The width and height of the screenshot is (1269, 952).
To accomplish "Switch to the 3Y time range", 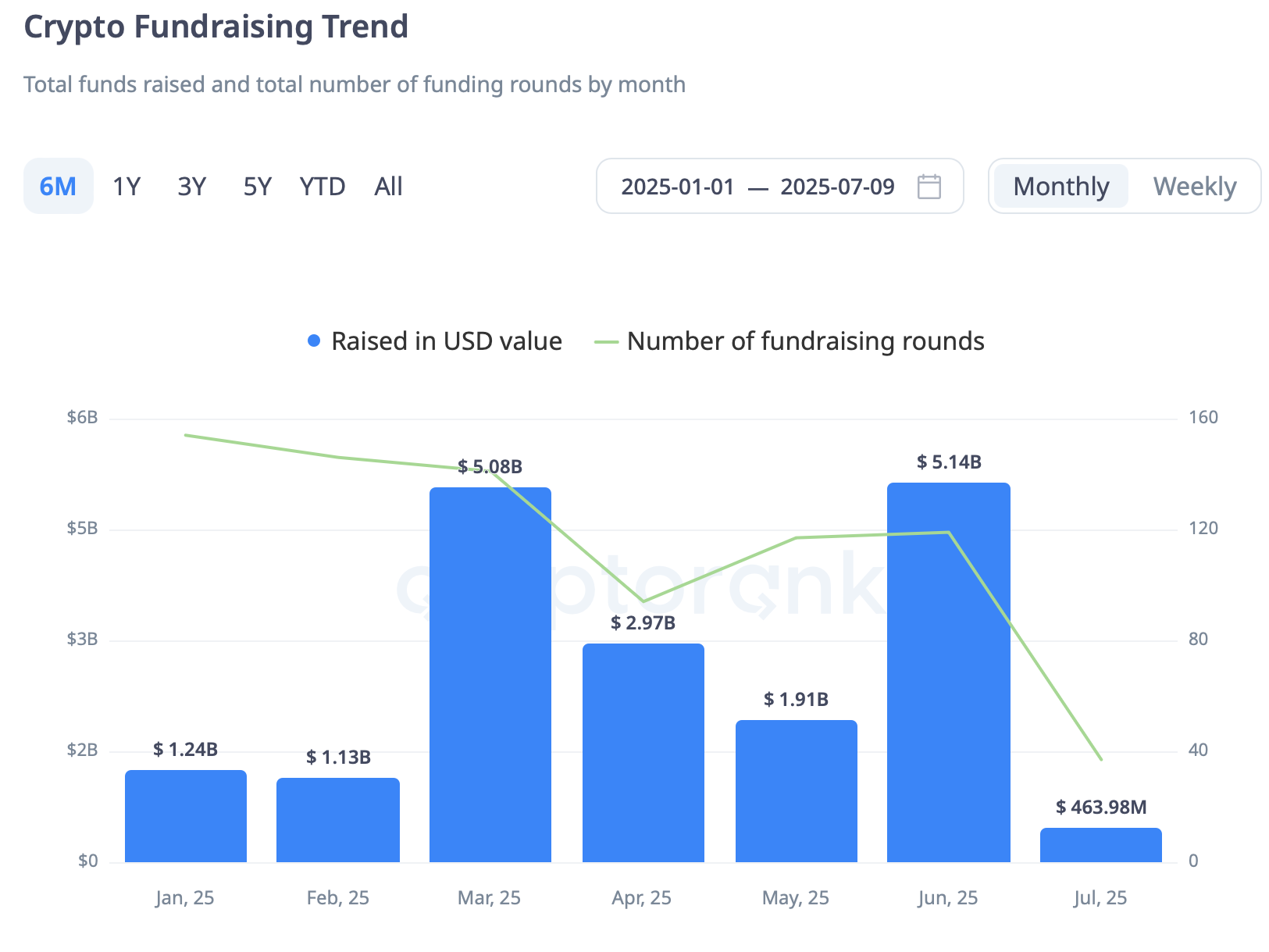I will (x=192, y=187).
